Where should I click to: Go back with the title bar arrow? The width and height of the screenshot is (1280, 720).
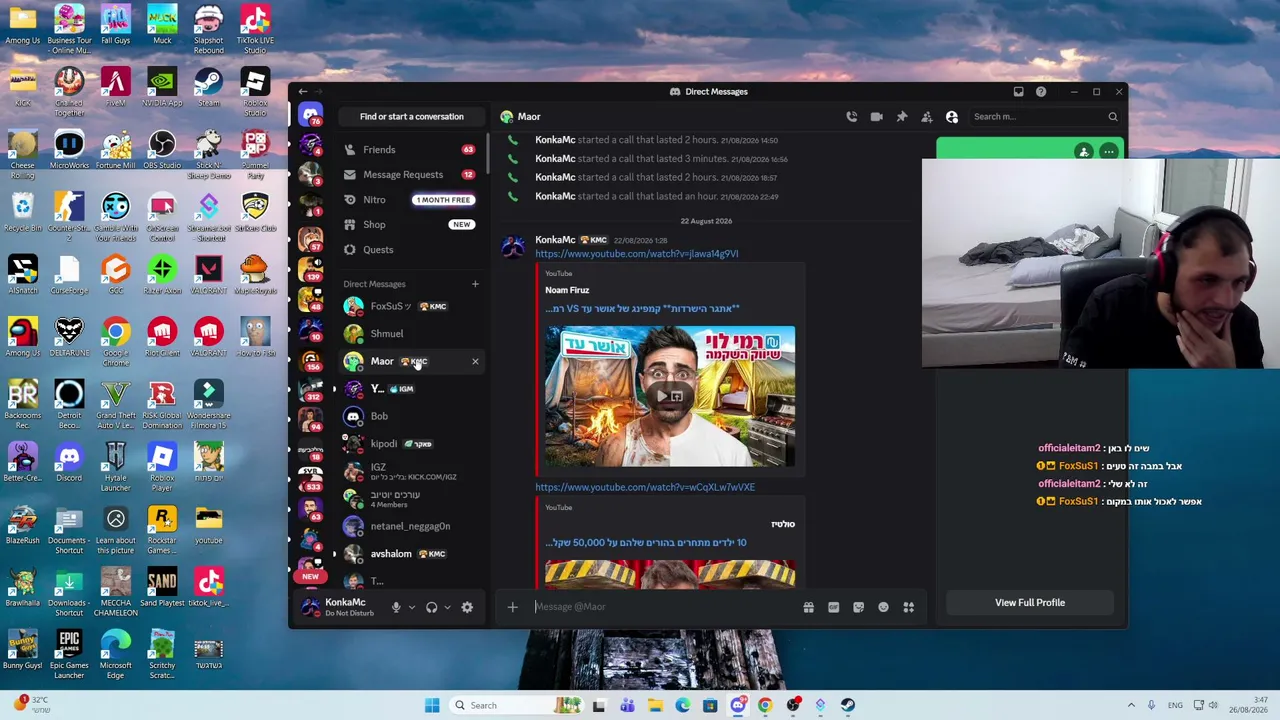click(303, 92)
